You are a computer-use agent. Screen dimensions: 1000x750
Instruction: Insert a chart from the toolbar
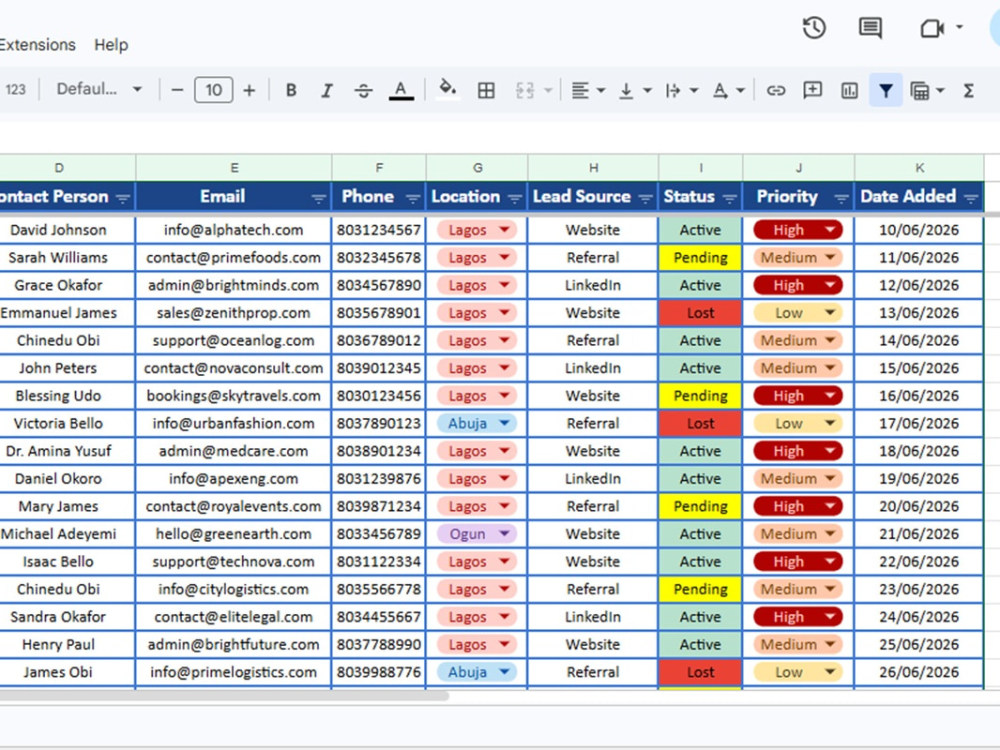point(849,91)
